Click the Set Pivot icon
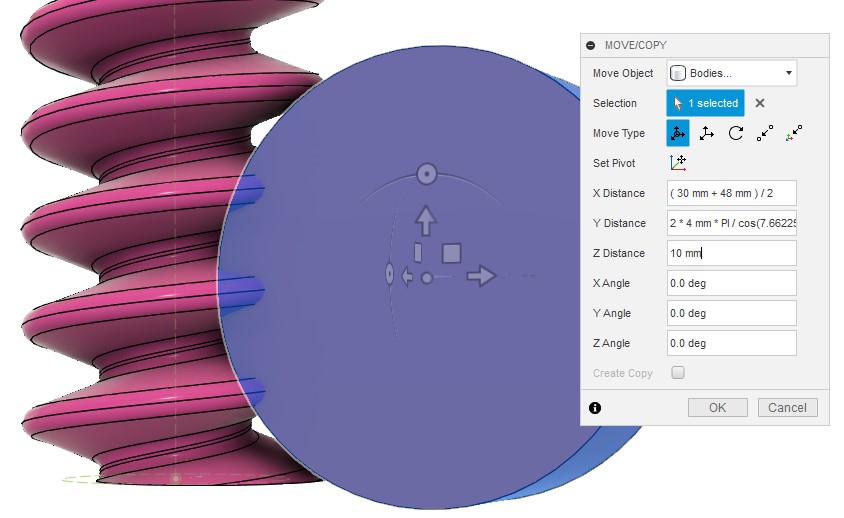The image size is (844, 518). (678, 163)
